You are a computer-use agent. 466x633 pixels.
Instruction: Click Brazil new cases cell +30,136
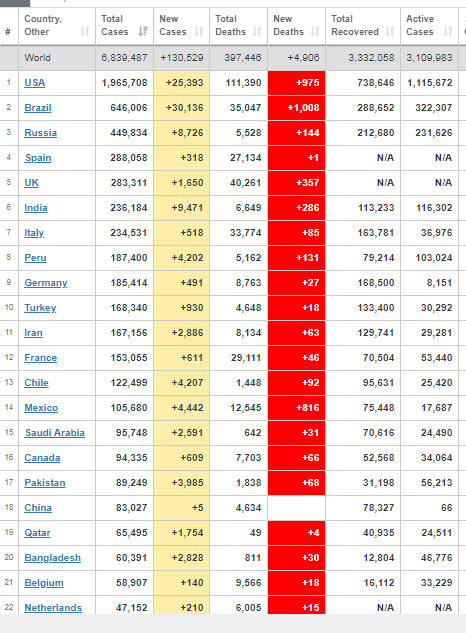click(181, 108)
